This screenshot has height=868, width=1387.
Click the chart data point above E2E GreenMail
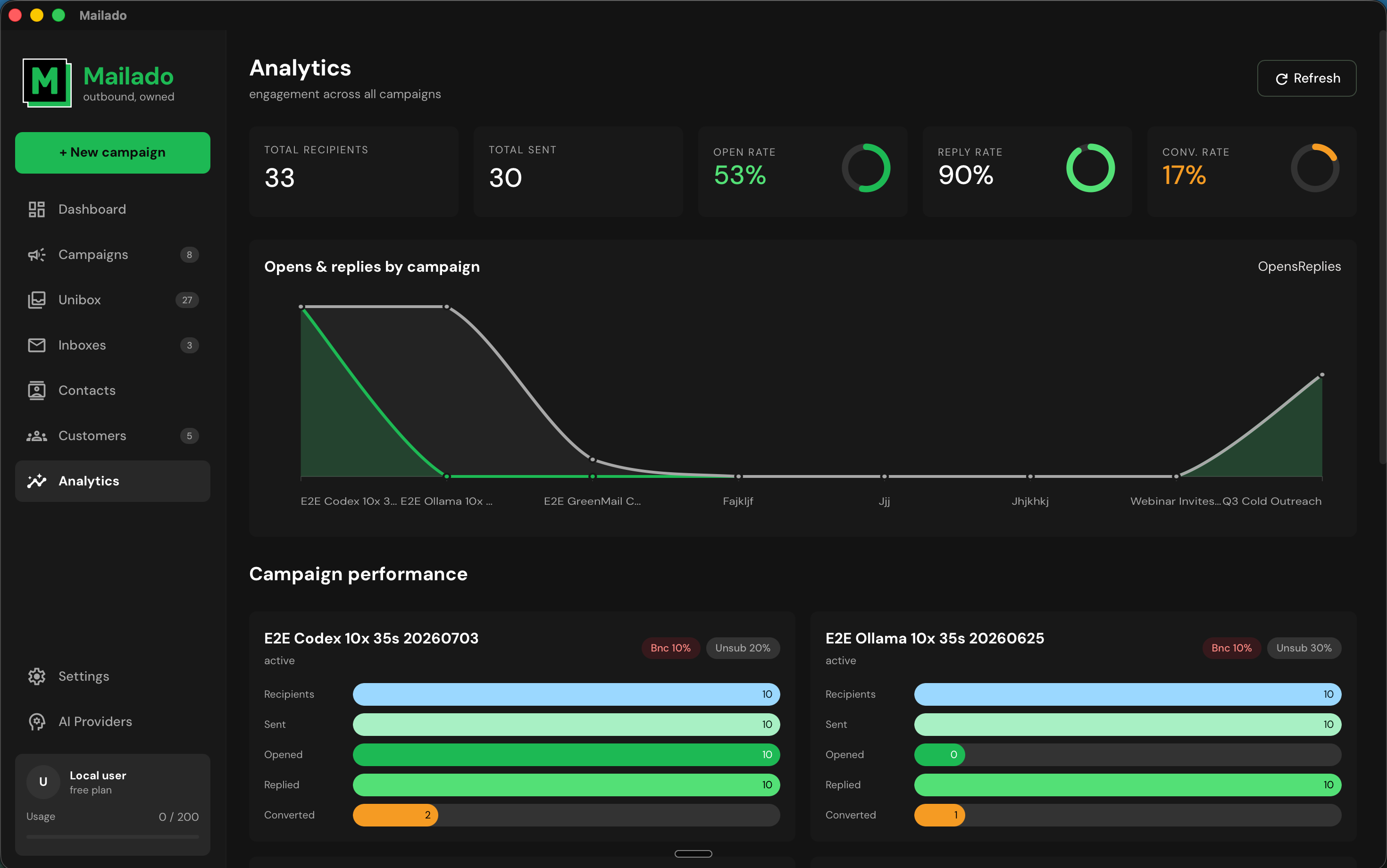(593, 459)
